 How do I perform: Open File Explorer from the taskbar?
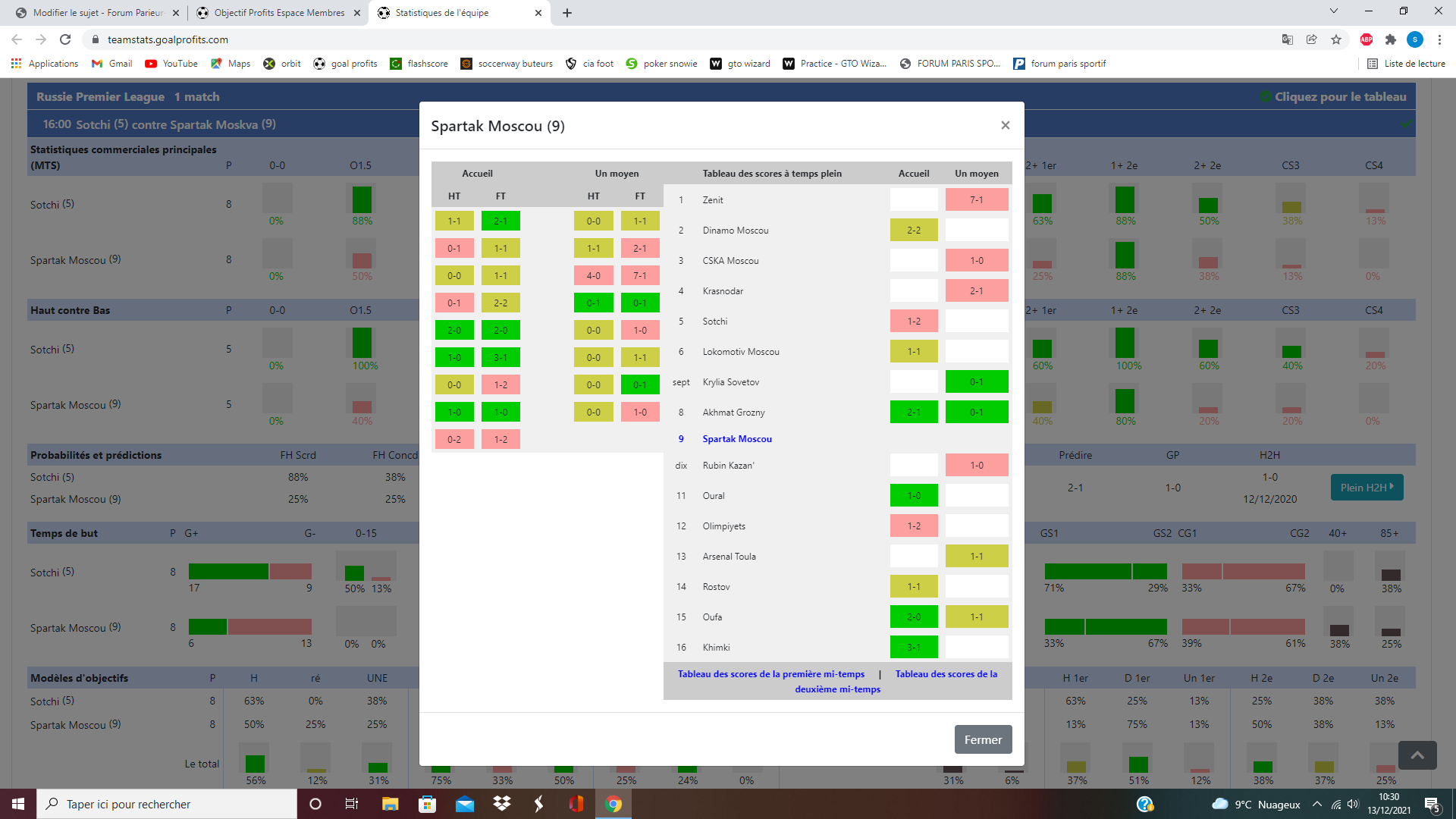(390, 804)
